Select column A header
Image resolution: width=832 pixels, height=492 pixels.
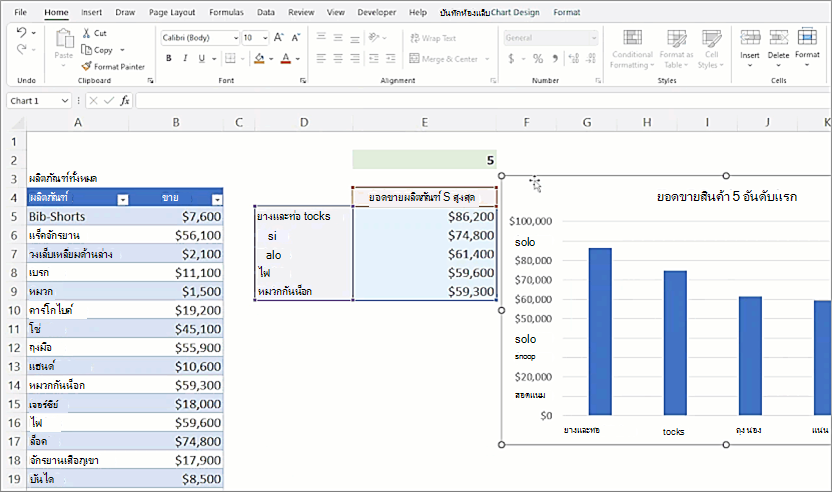[77, 123]
